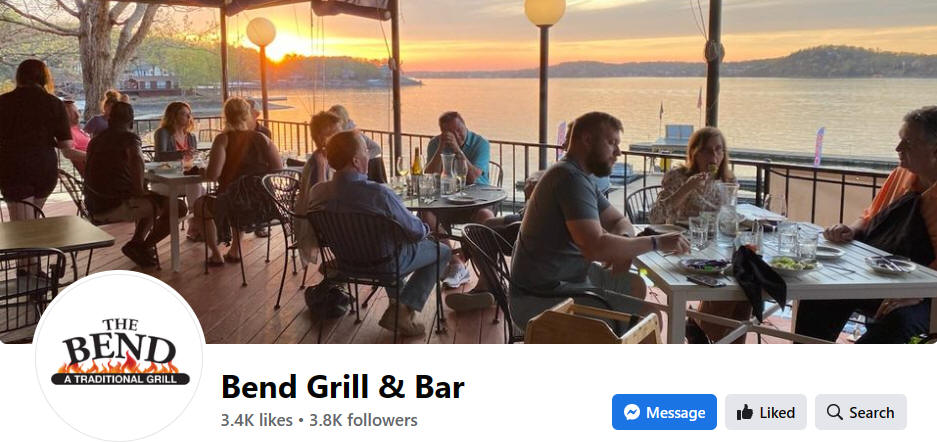Viewport: 937px width, 442px height.
Task: Open the page Search button
Action: tap(861, 412)
